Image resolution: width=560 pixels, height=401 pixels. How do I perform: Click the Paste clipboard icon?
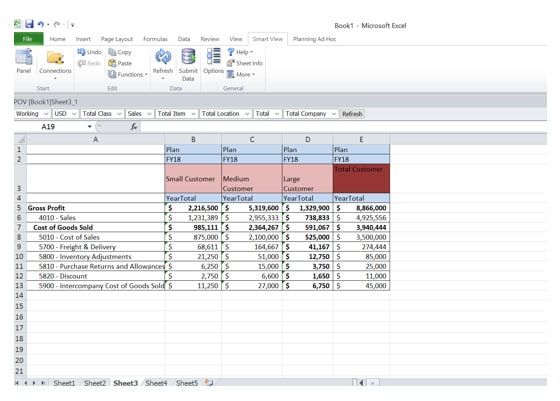coord(112,63)
